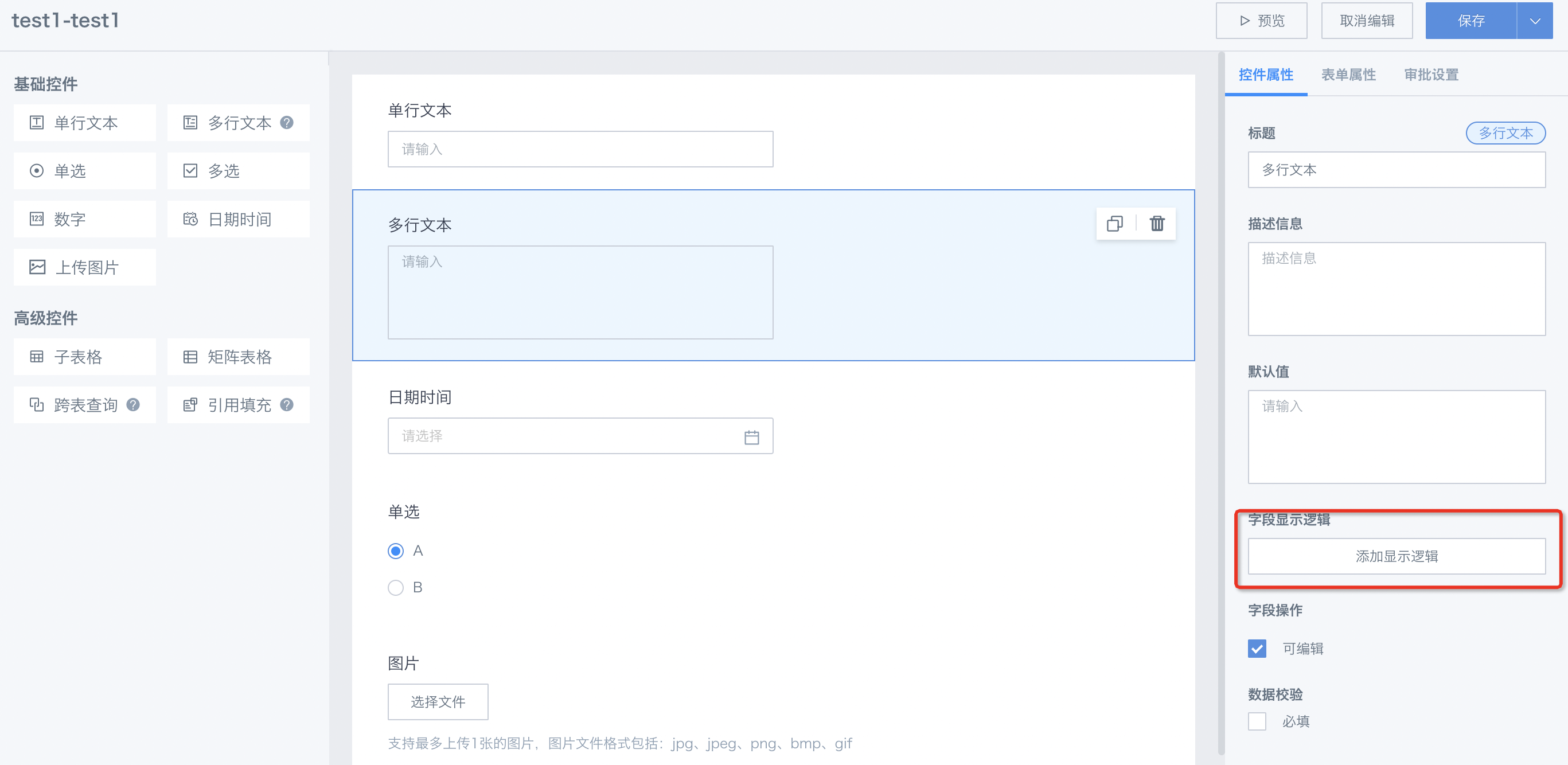1568x765 pixels.
Task: Click the 字段操作 heading
Action: 1274,610
